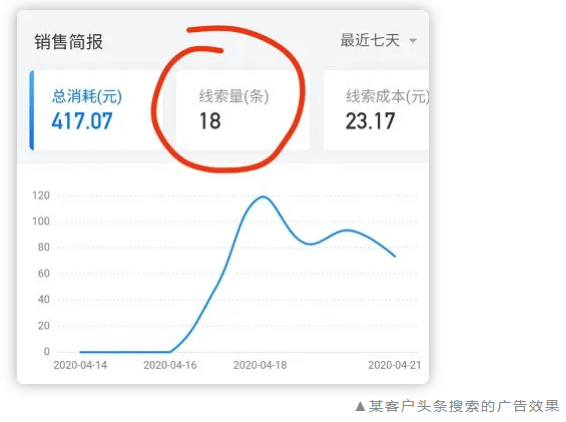Select the 总消耗(元) metric card
Screen dimensions: 566x422
(95, 110)
